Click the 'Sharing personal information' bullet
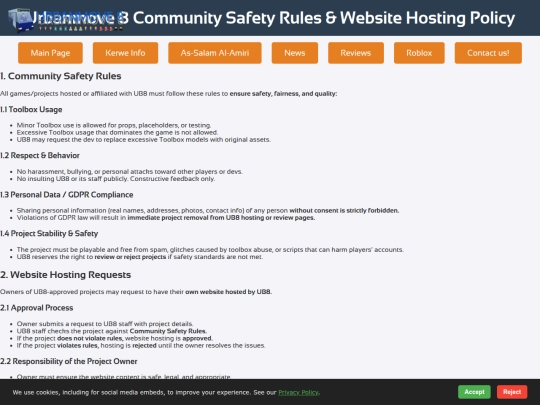Viewport: 540px width, 405px height. click(208, 210)
